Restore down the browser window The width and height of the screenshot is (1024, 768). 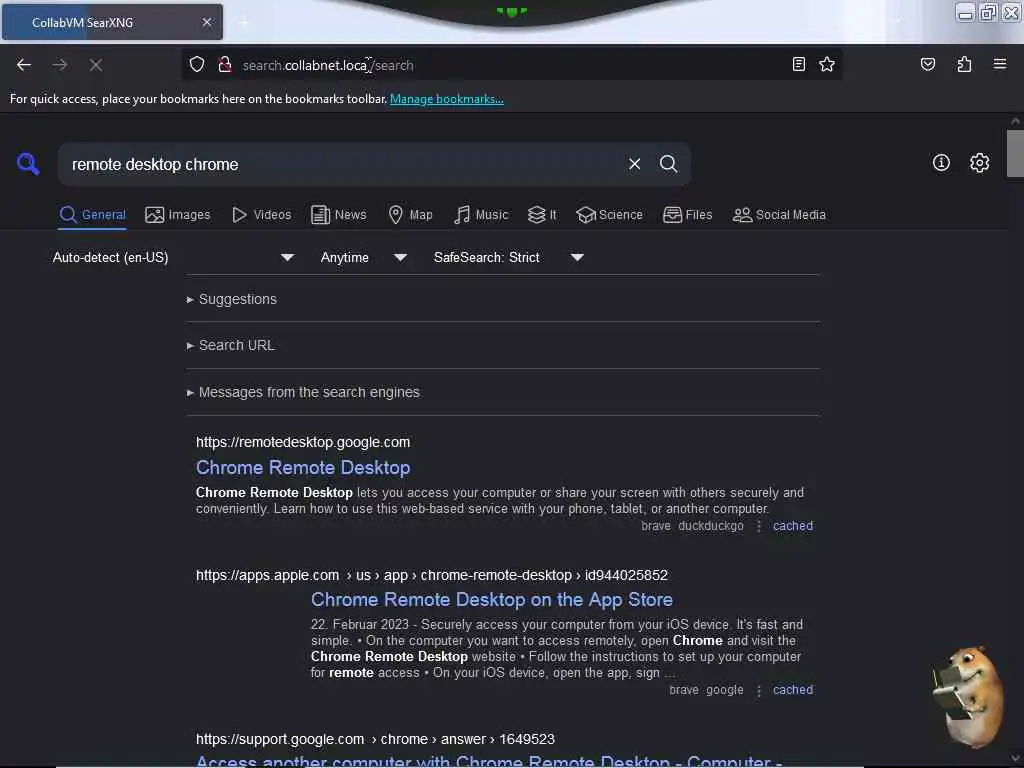point(988,12)
